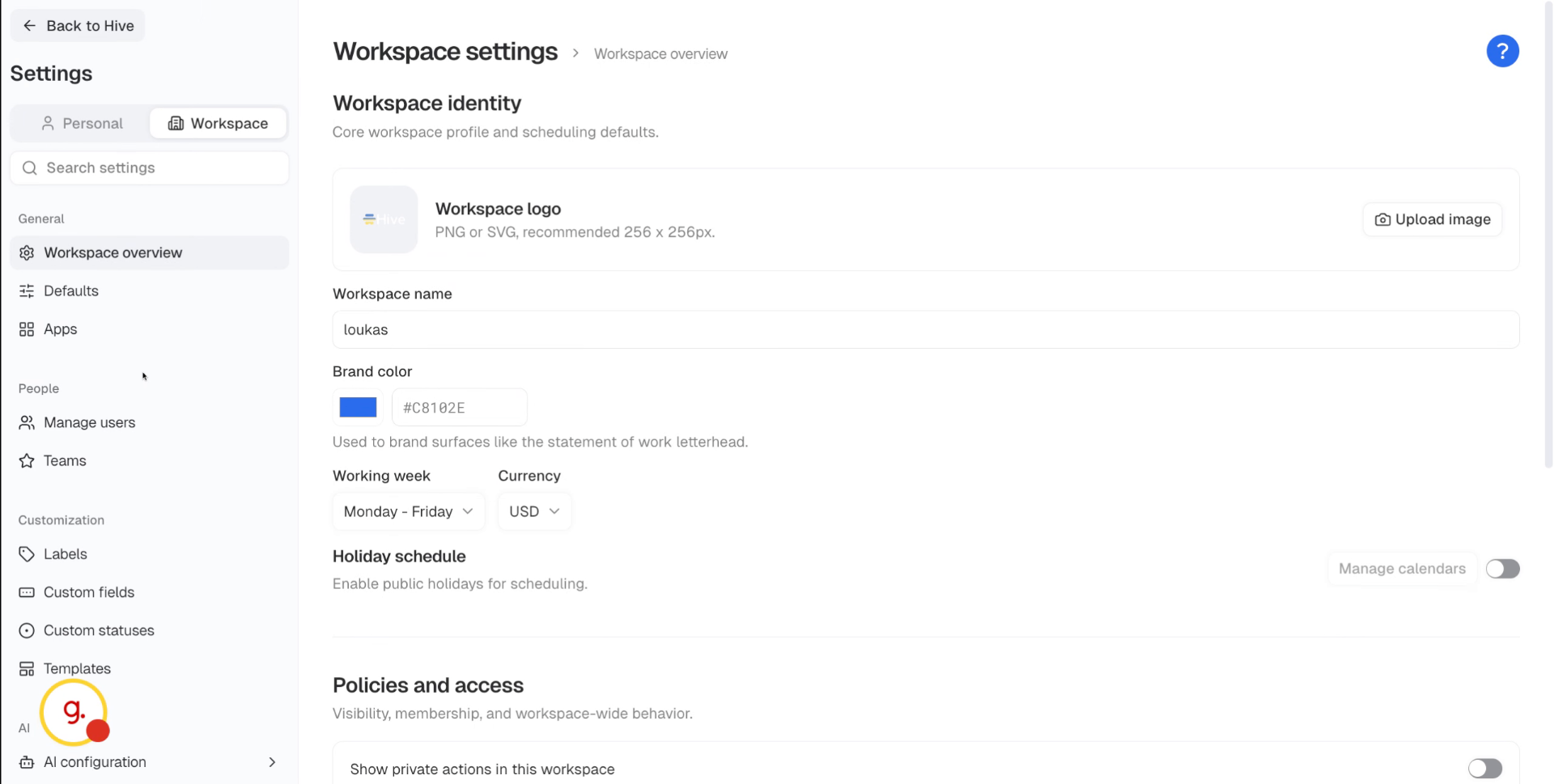This screenshot has width=1554, height=784.
Task: Click the Workspace logo thumbnail
Action: point(384,220)
